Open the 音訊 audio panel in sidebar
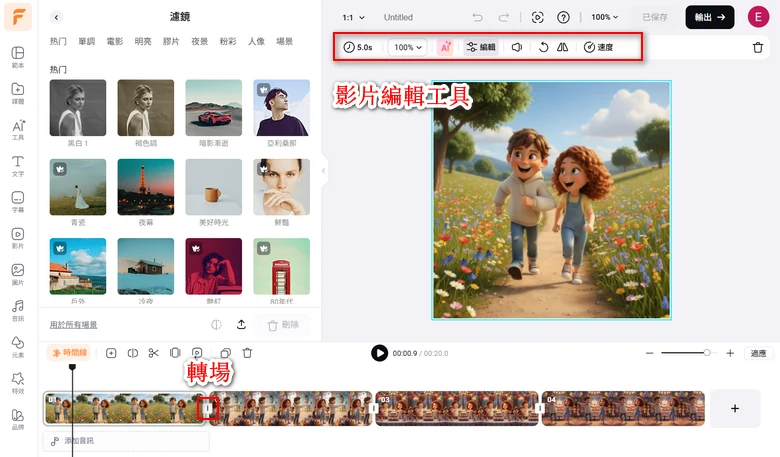The height and width of the screenshot is (457, 780). point(17,311)
